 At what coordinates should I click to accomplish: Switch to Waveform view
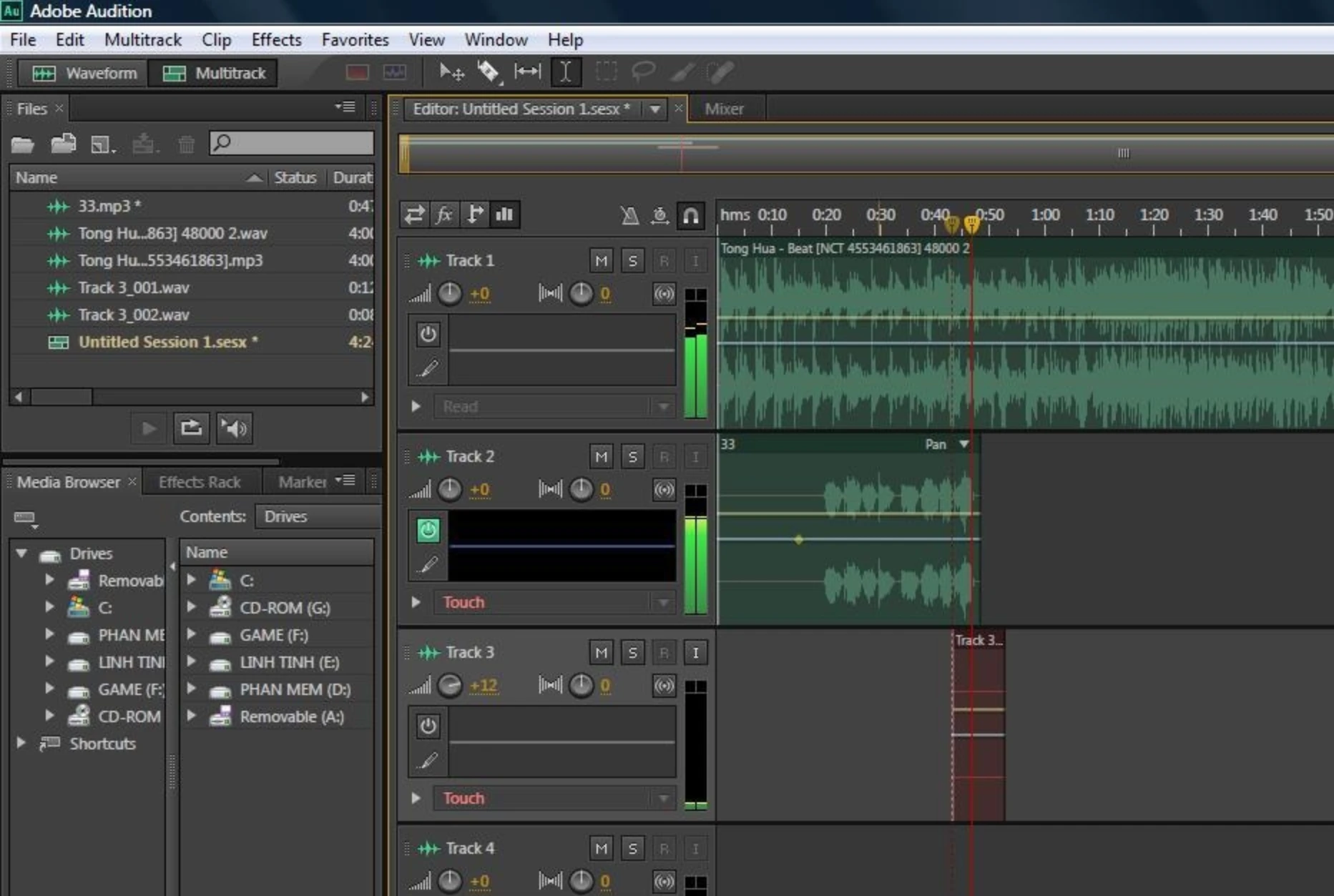84,73
